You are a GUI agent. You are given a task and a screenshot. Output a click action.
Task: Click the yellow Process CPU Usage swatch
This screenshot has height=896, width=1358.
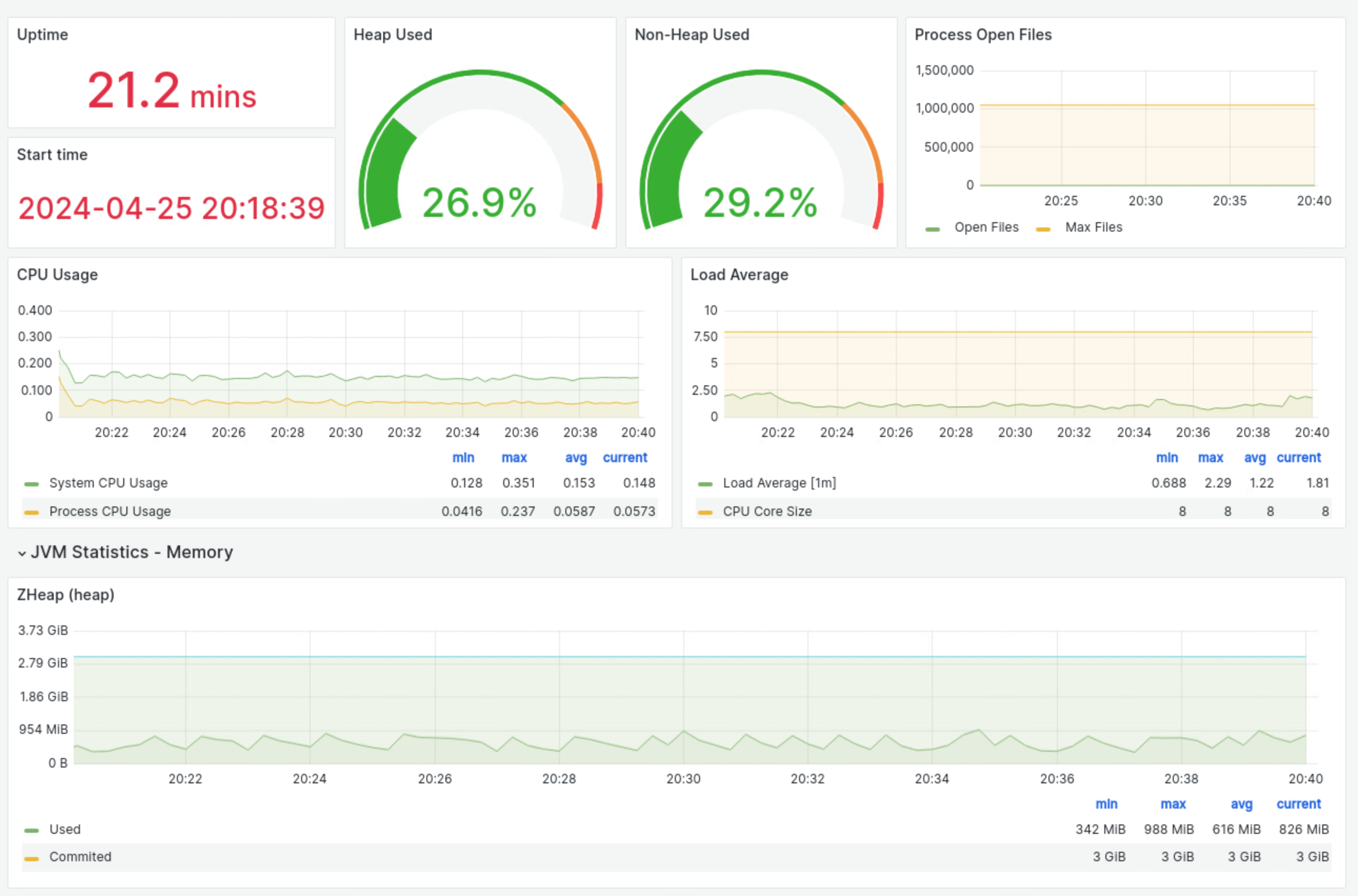click(32, 513)
